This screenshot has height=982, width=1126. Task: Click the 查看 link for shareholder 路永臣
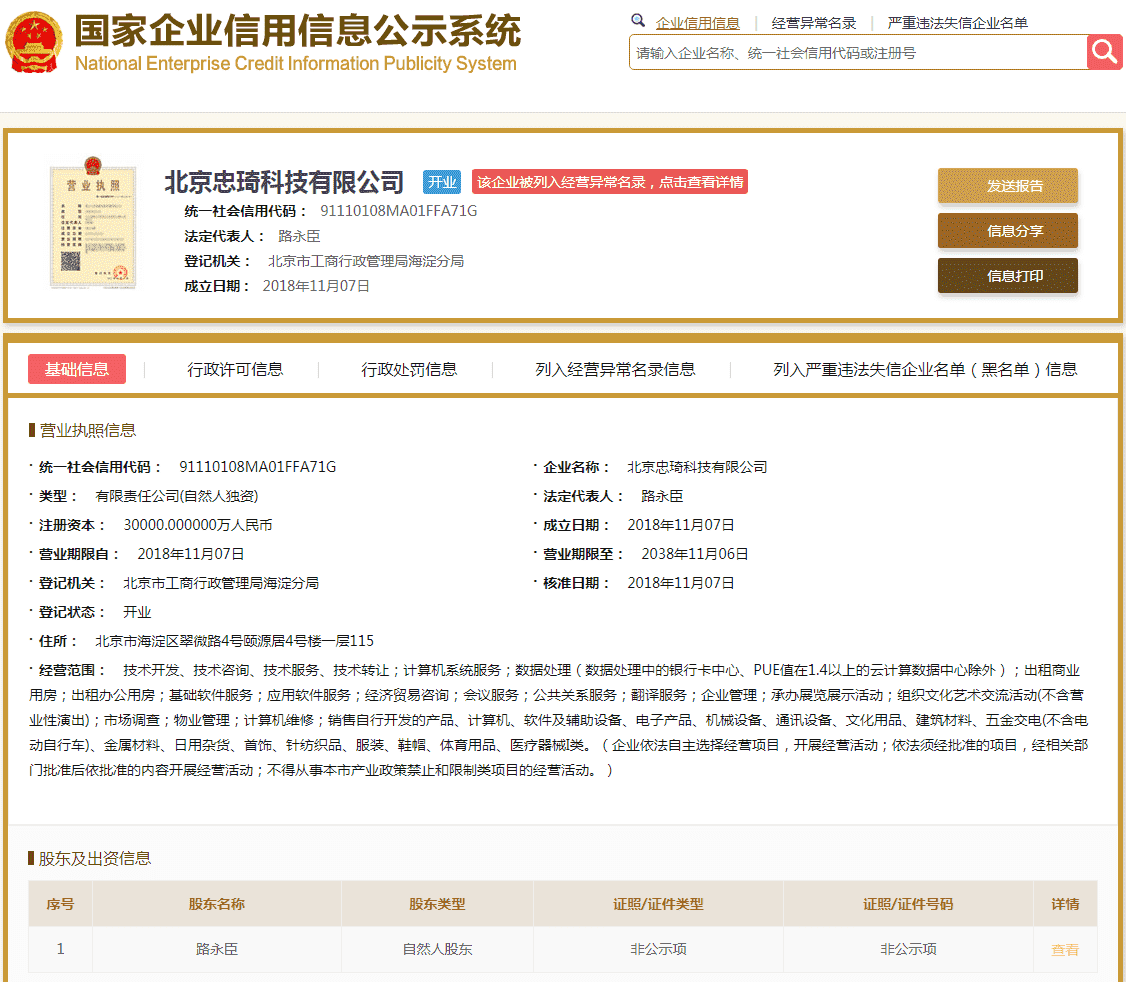click(x=1065, y=950)
